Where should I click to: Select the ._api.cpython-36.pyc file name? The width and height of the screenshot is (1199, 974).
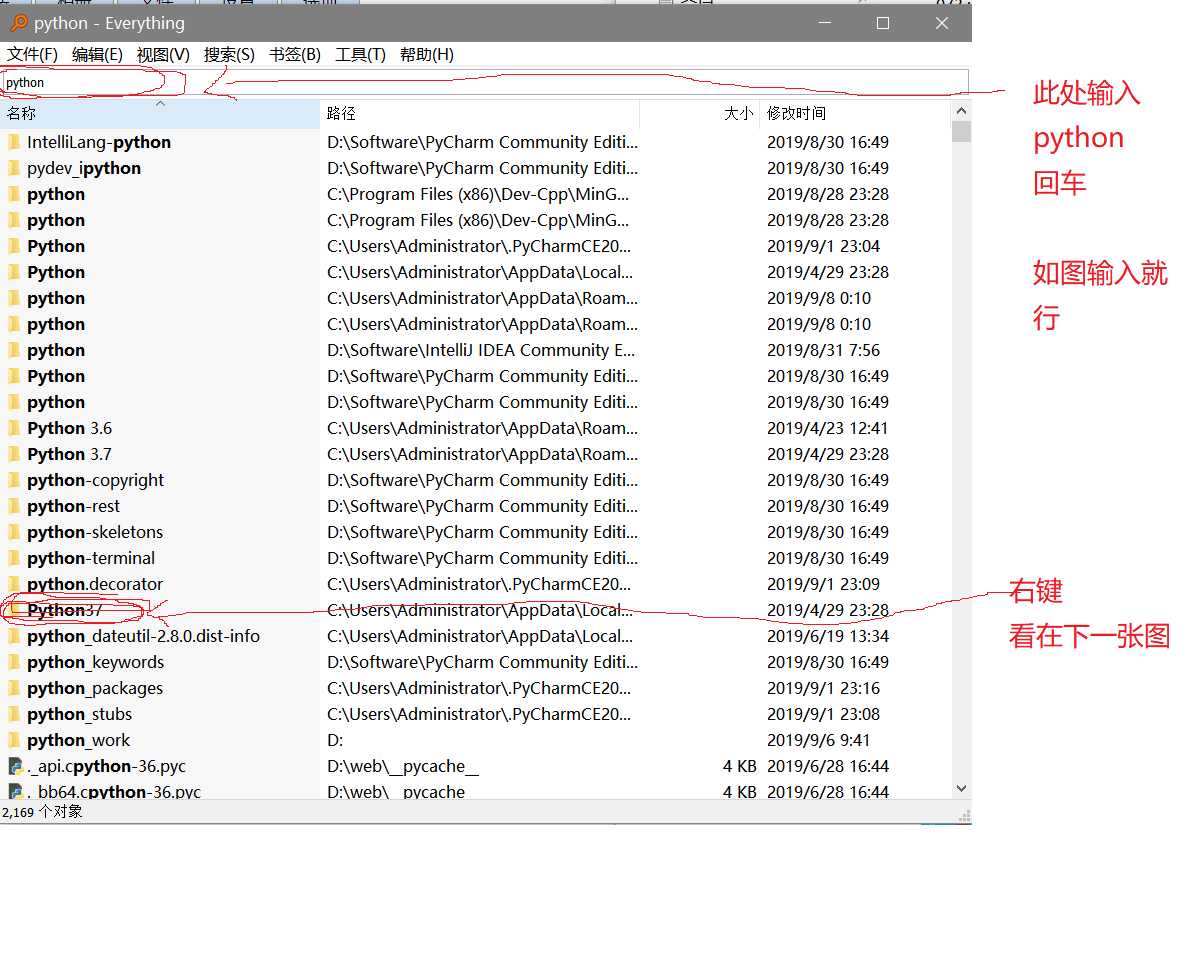coord(106,766)
